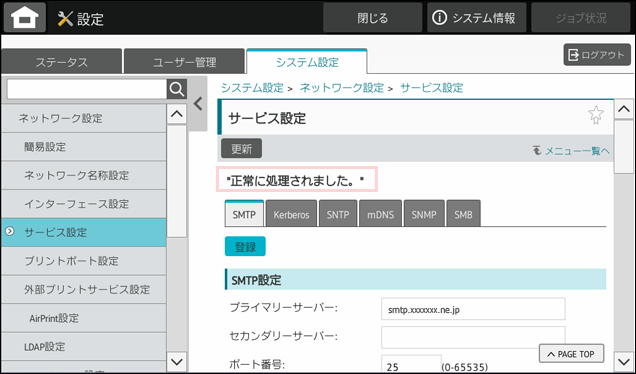Click main pane scroll up arrow
The image size is (636, 374).
pos(624,109)
